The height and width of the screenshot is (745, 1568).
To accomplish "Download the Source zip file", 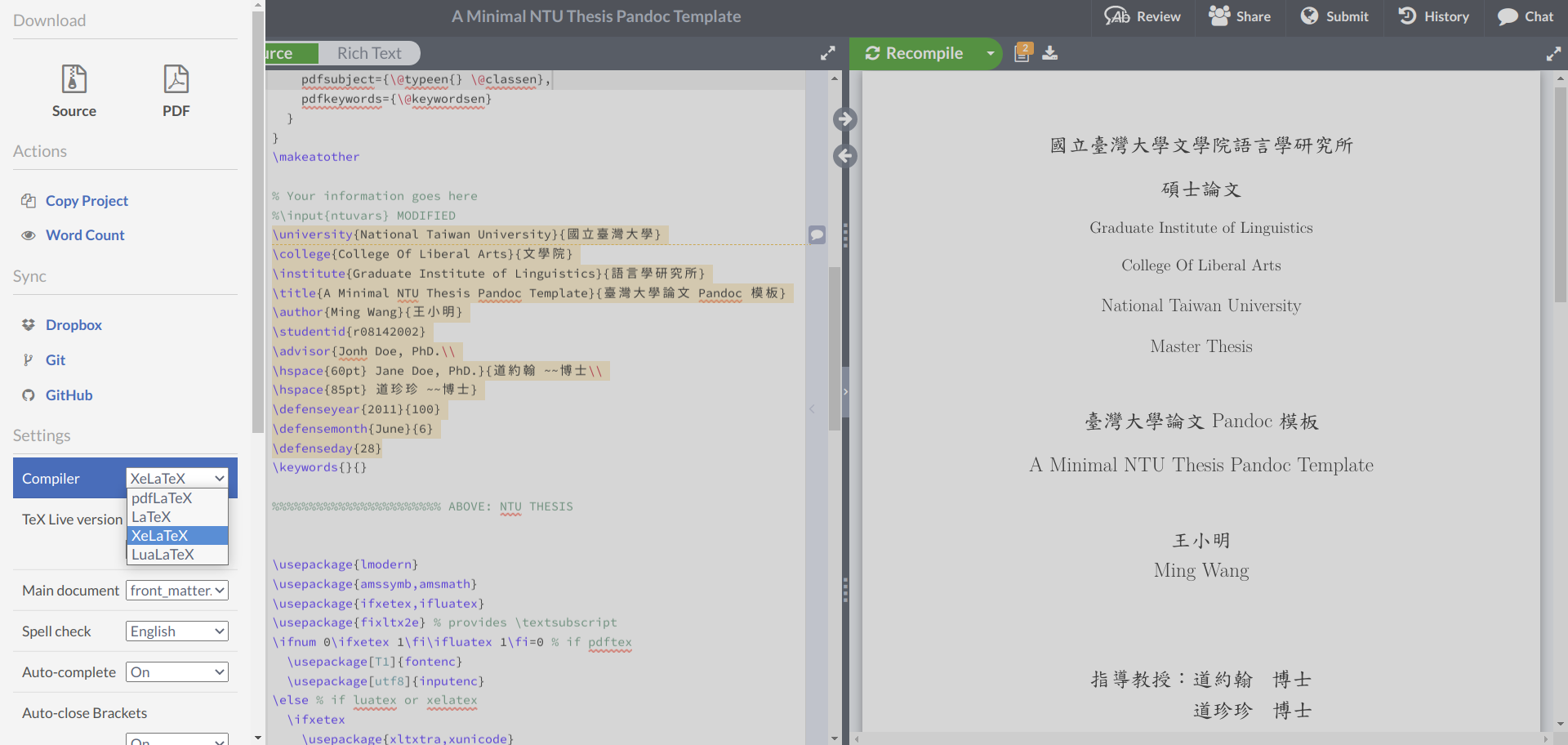I will pyautogui.click(x=73, y=91).
